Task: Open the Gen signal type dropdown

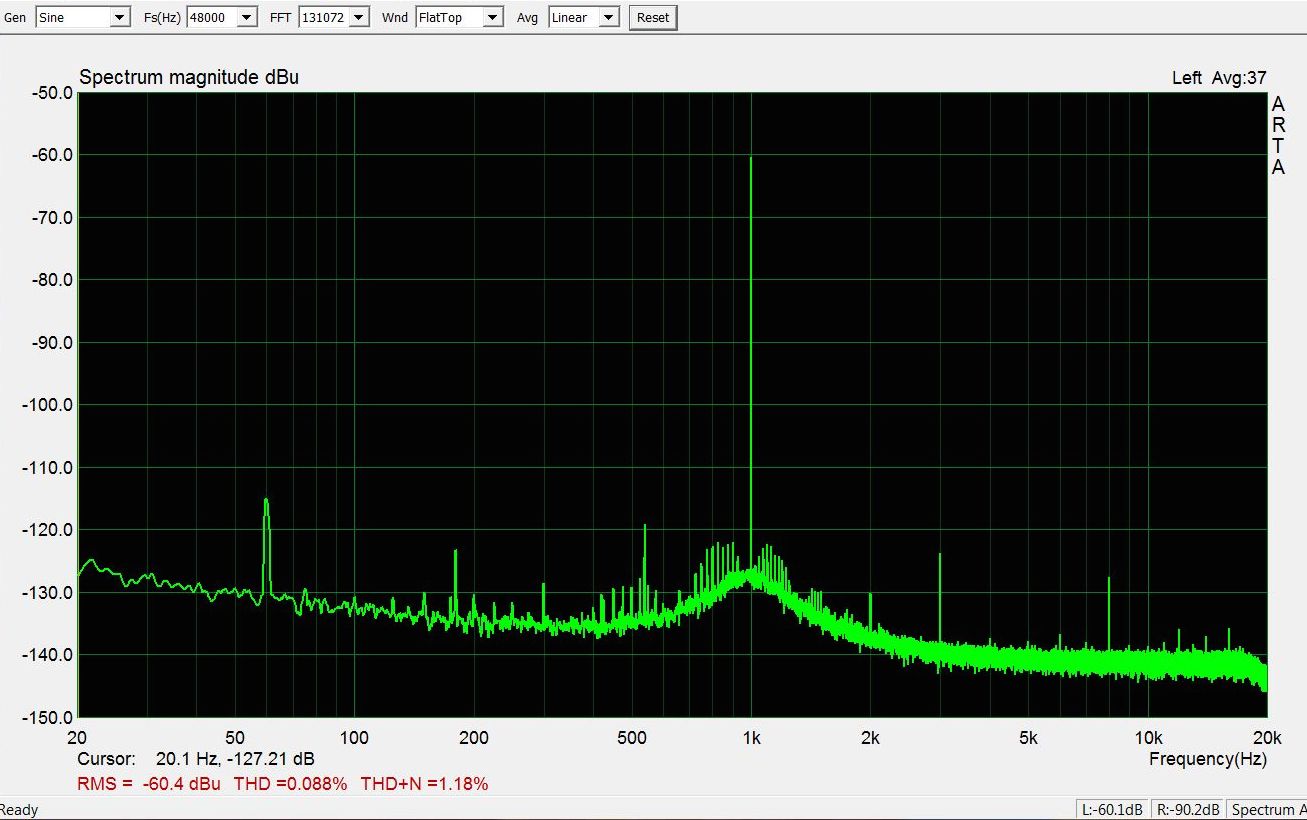Action: pos(83,17)
